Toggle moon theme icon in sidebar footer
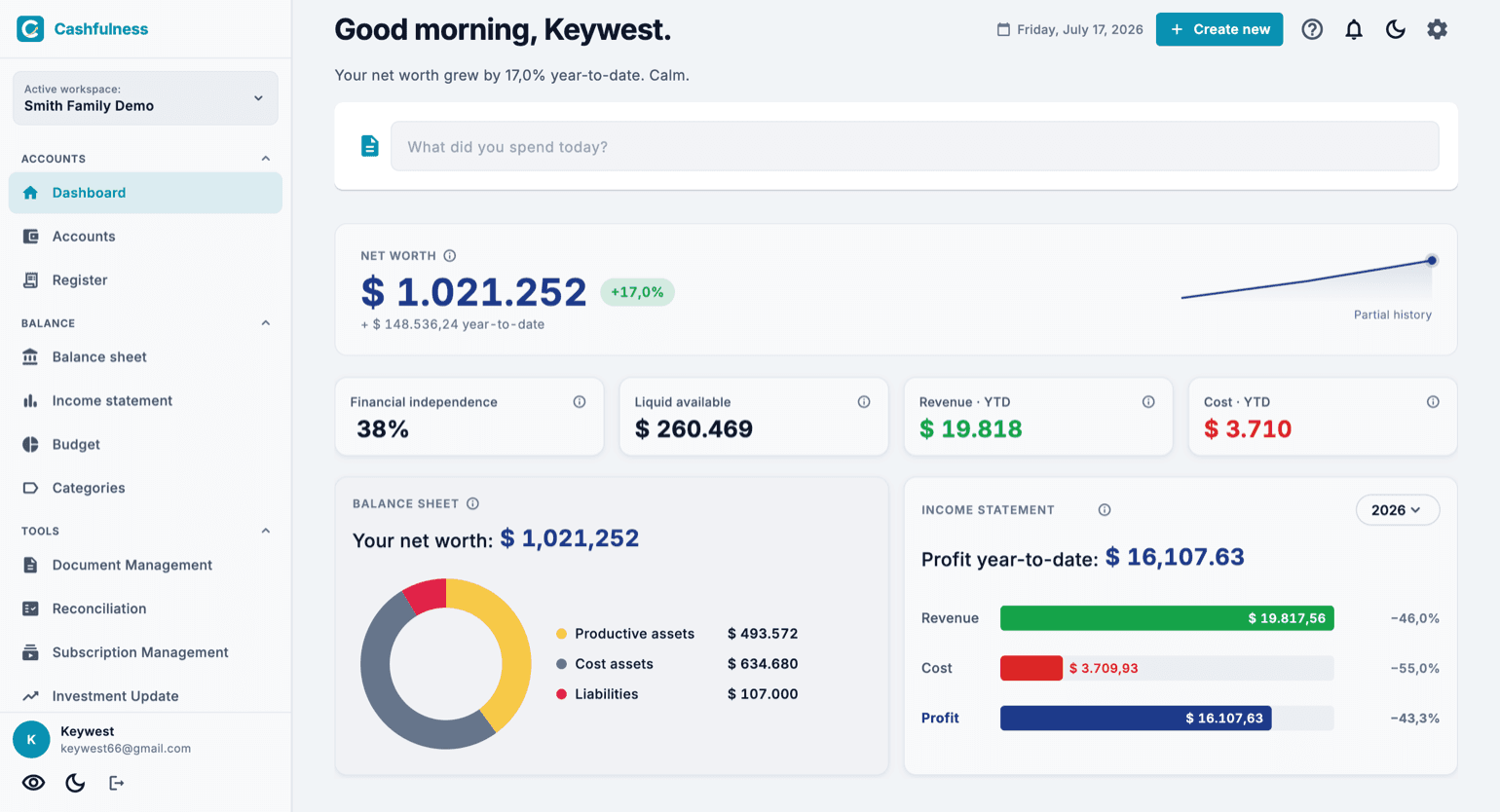 pyautogui.click(x=75, y=783)
